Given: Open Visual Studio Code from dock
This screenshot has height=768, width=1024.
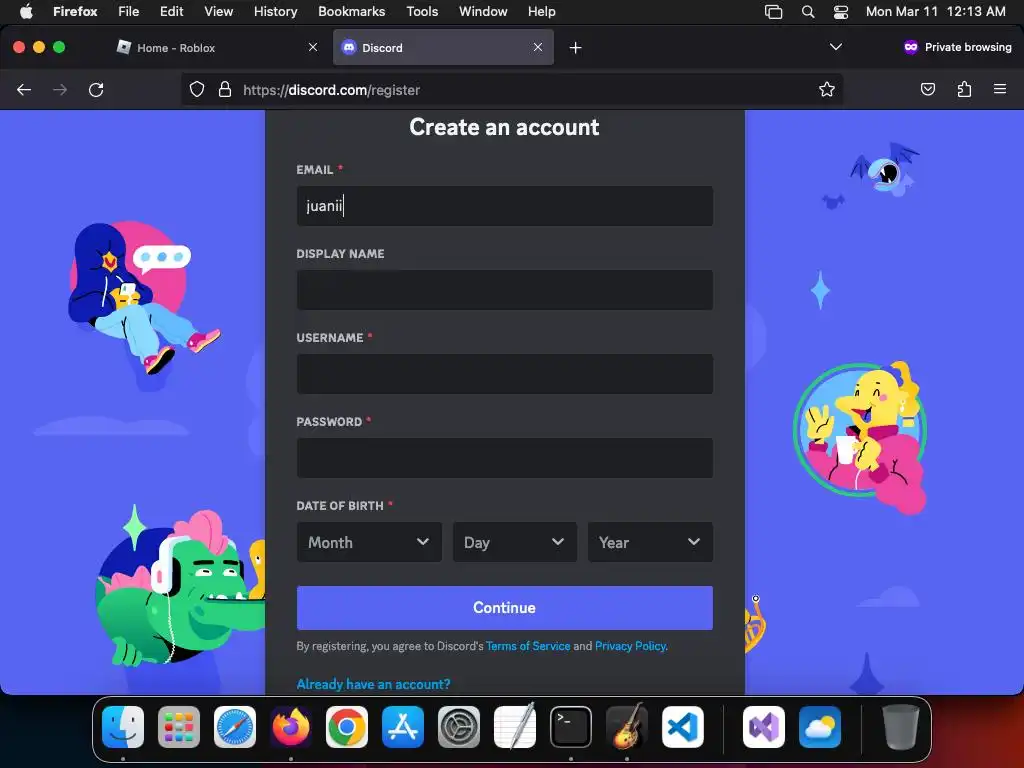Looking at the screenshot, I should (x=682, y=727).
